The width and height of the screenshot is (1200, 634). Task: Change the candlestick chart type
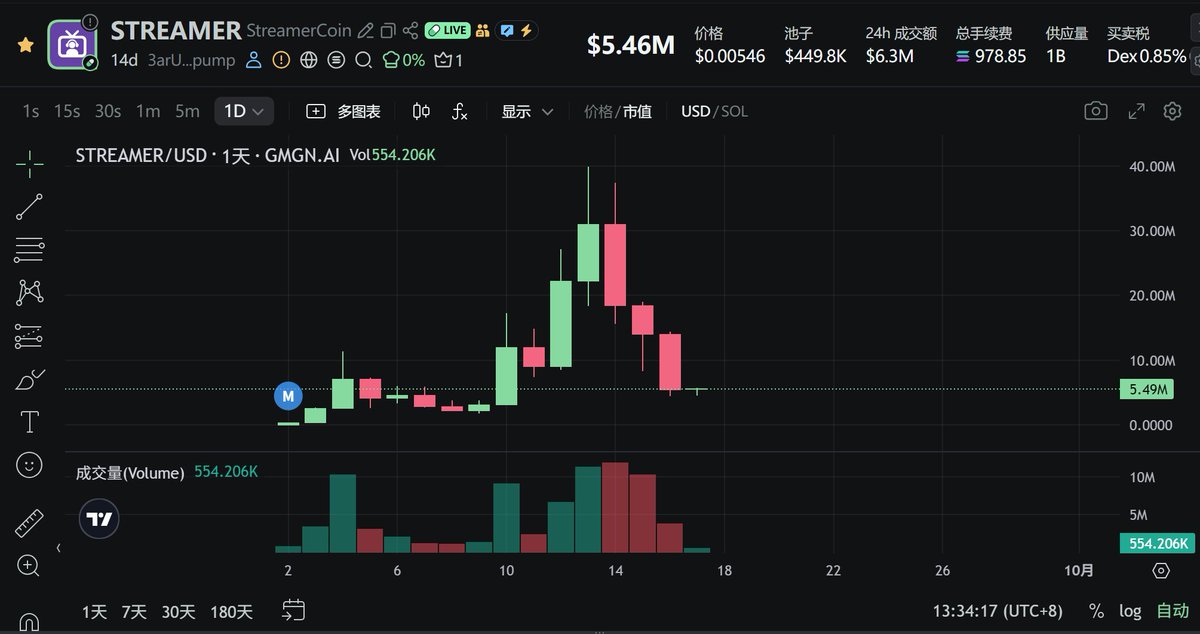tap(421, 111)
